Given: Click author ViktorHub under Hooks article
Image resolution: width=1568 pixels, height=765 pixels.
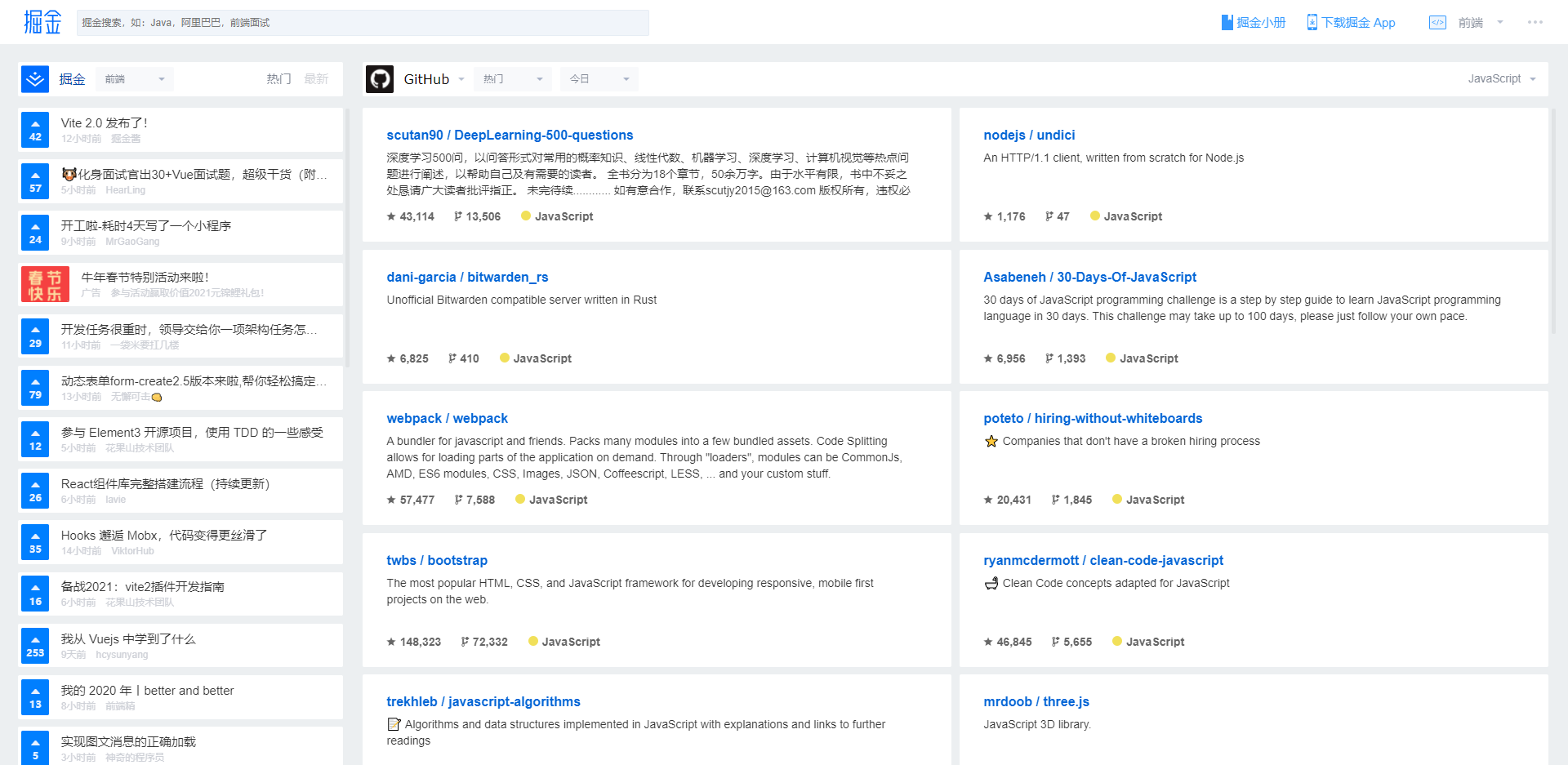Looking at the screenshot, I should [x=132, y=551].
